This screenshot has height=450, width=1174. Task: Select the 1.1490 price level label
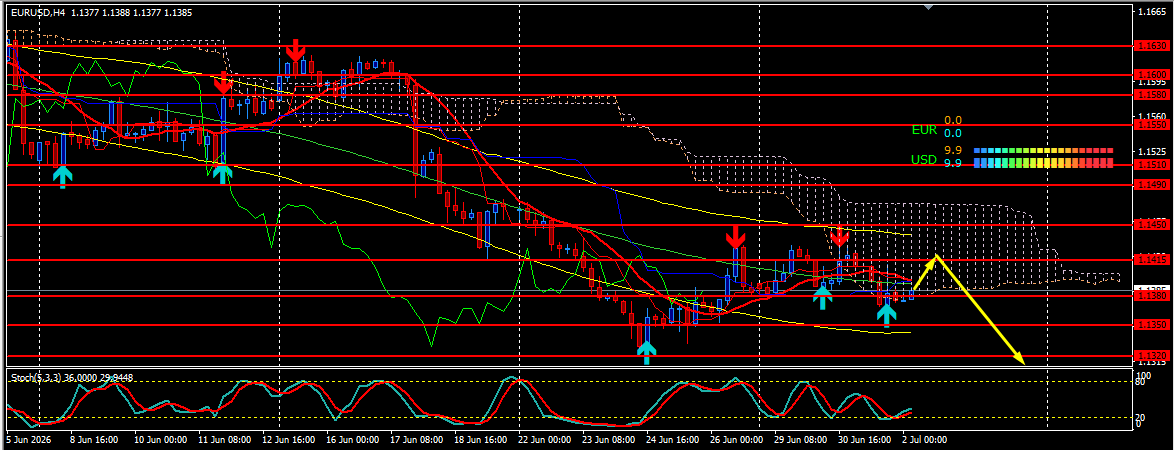pyautogui.click(x=1152, y=184)
